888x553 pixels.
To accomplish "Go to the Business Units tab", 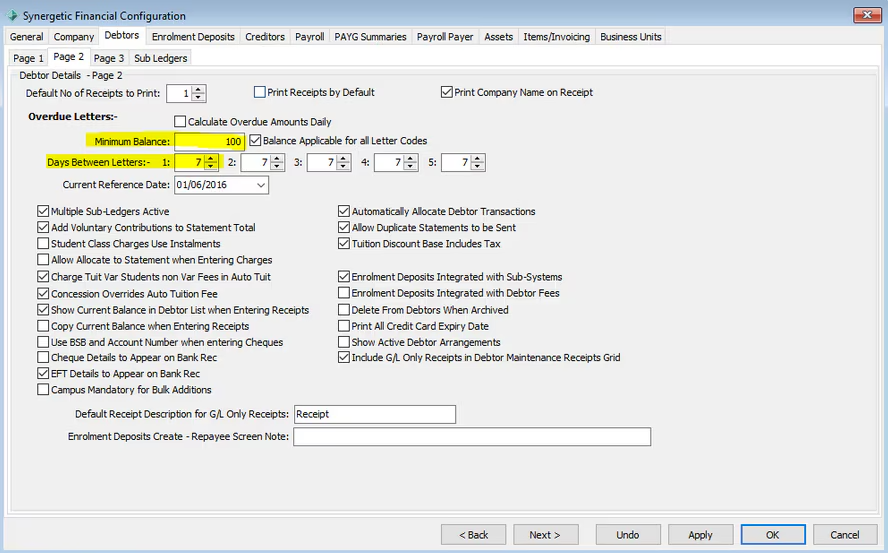I will pyautogui.click(x=631, y=37).
